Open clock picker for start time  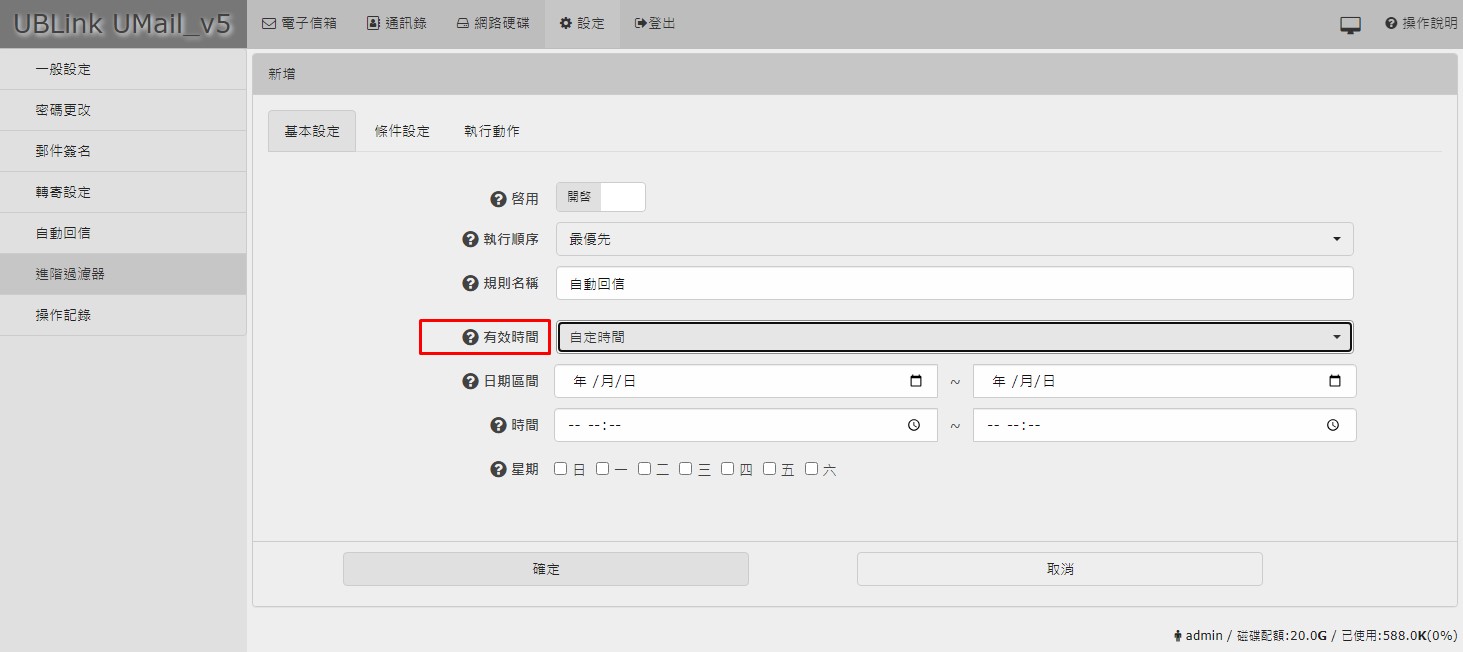(914, 425)
